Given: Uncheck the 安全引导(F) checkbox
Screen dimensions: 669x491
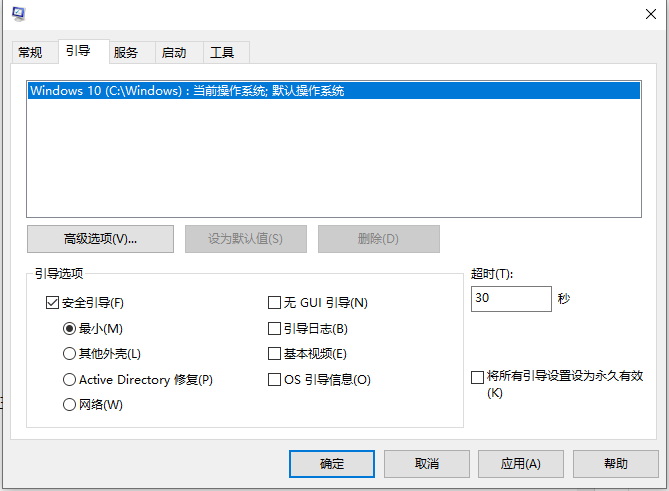Looking at the screenshot, I should pos(53,303).
